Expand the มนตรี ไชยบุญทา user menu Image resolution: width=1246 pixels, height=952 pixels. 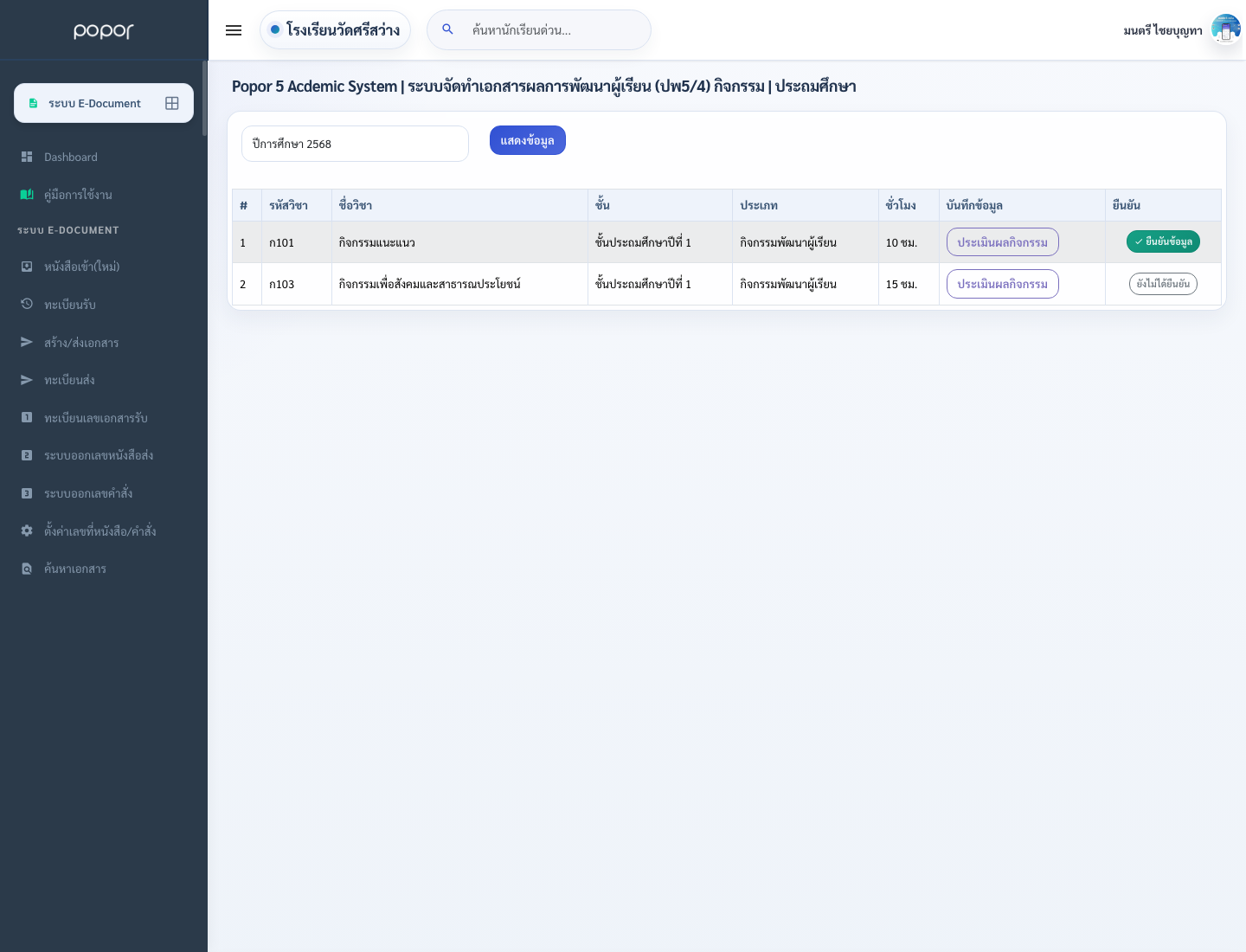pyautogui.click(x=1162, y=30)
